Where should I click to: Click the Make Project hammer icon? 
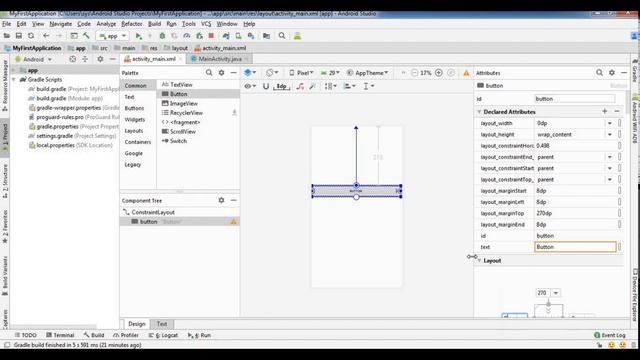86,36
